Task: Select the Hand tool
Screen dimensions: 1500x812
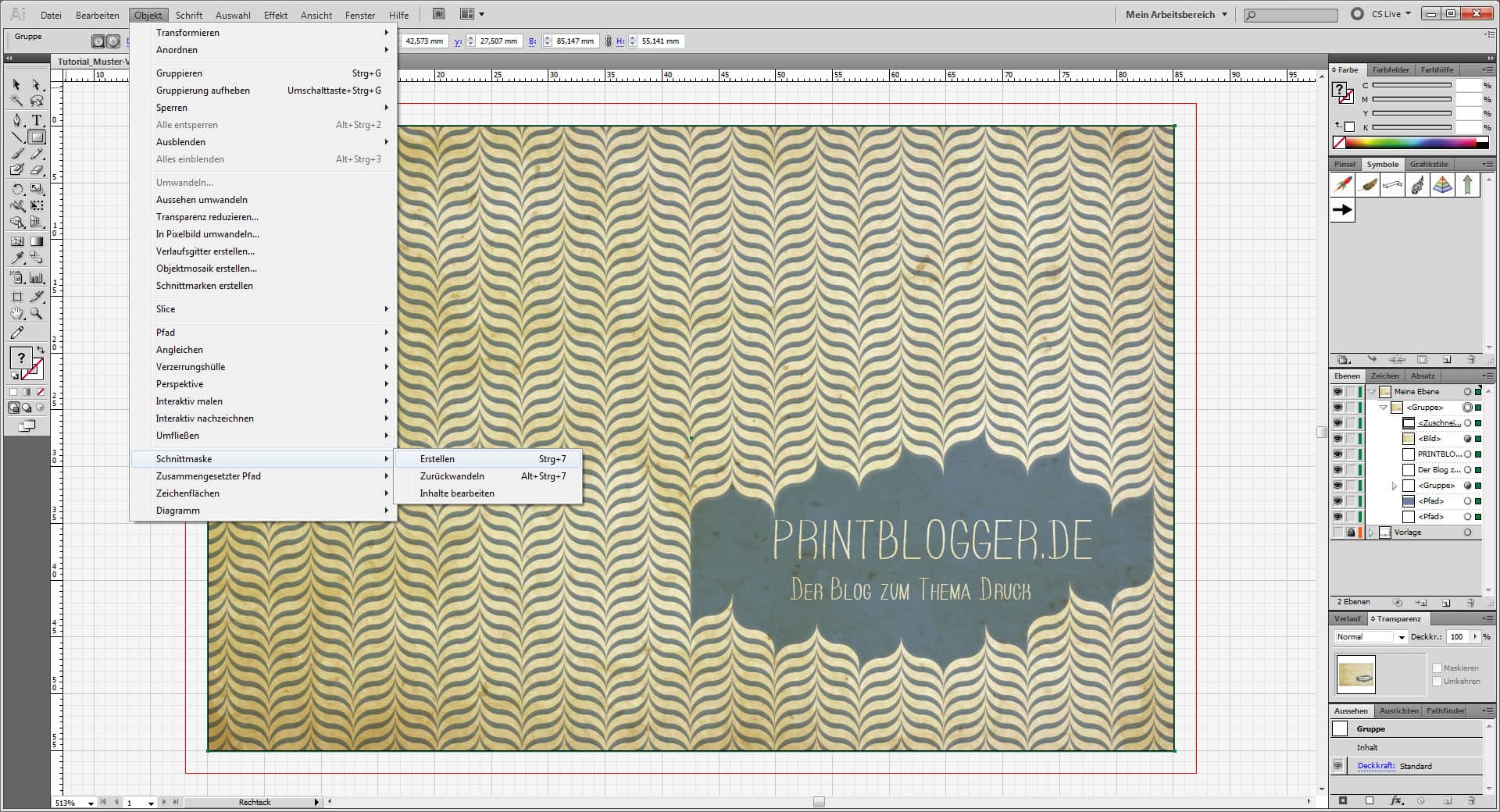Action: 16,312
